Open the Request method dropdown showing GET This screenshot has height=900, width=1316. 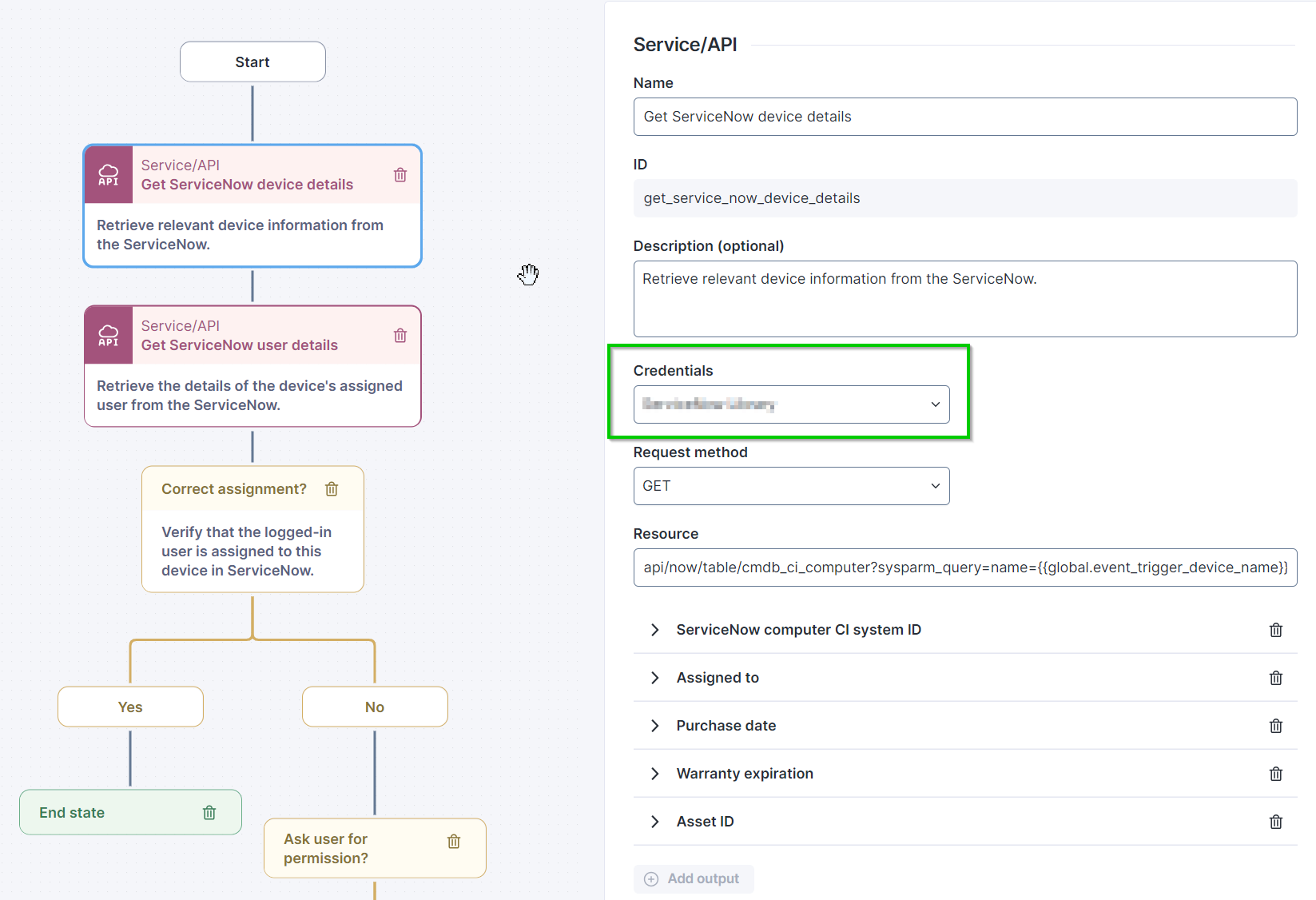pos(791,486)
